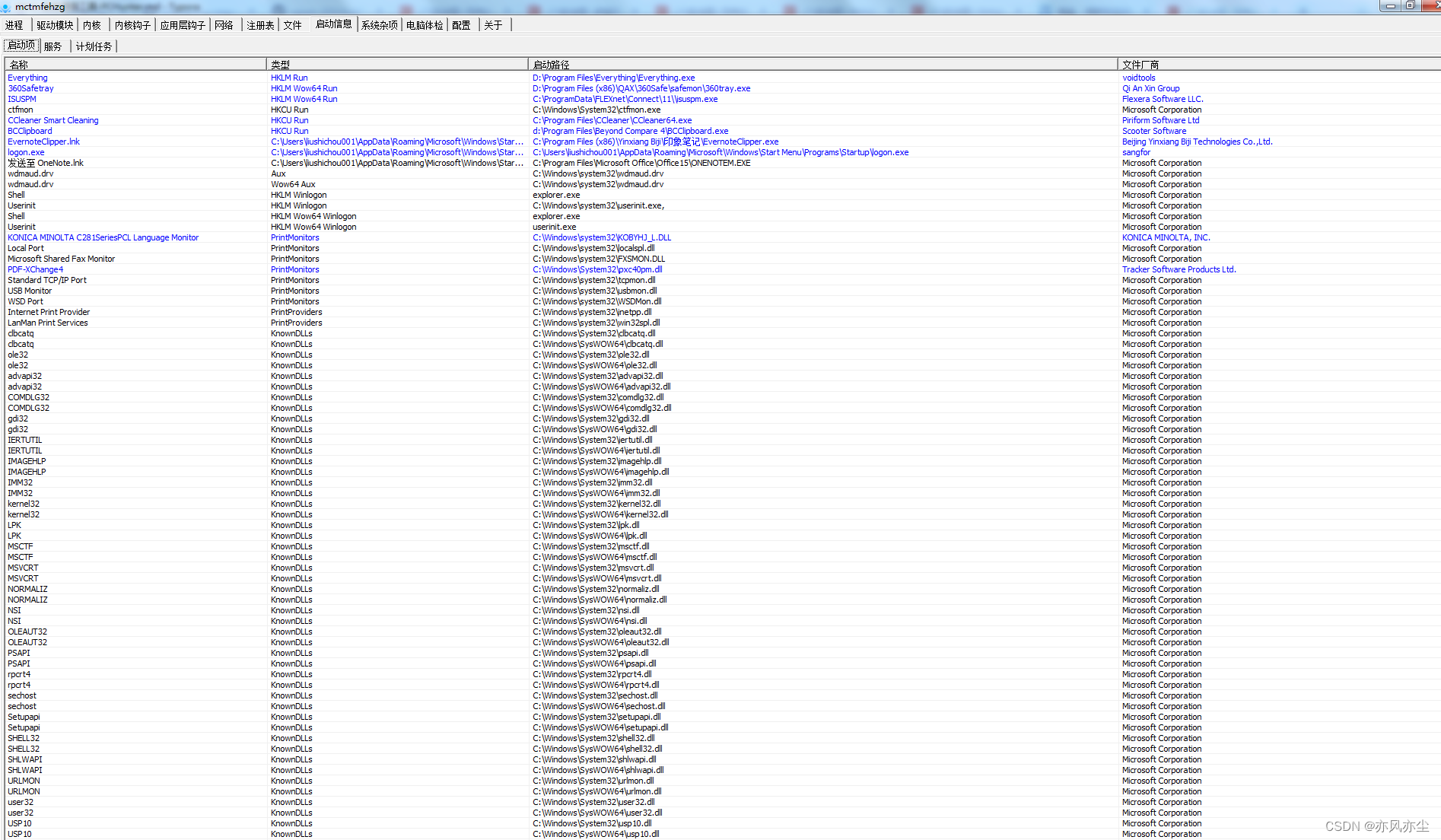Open the 注册表 tab
The image size is (1441, 840).
[x=260, y=25]
